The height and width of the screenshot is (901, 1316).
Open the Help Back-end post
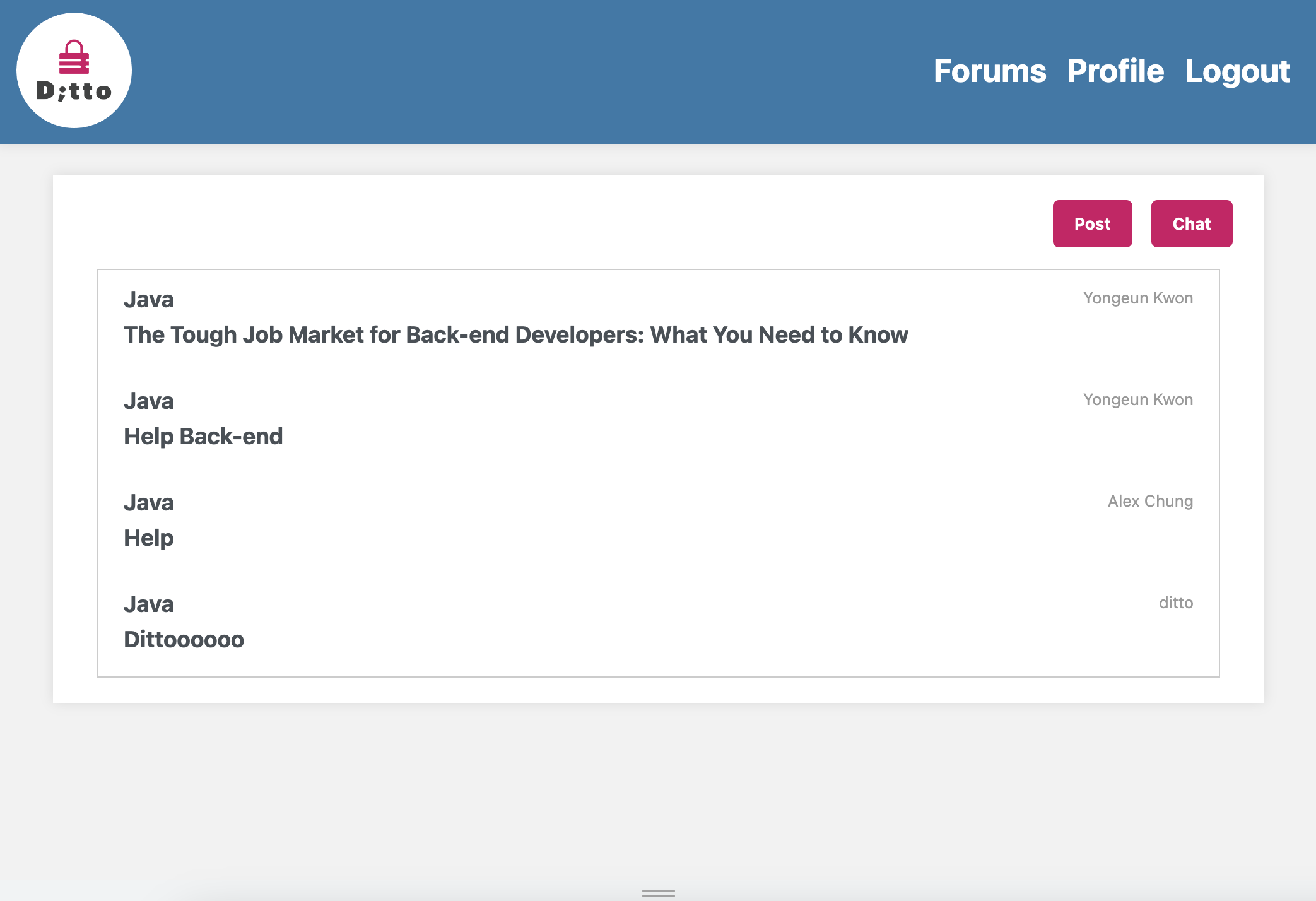coord(203,437)
